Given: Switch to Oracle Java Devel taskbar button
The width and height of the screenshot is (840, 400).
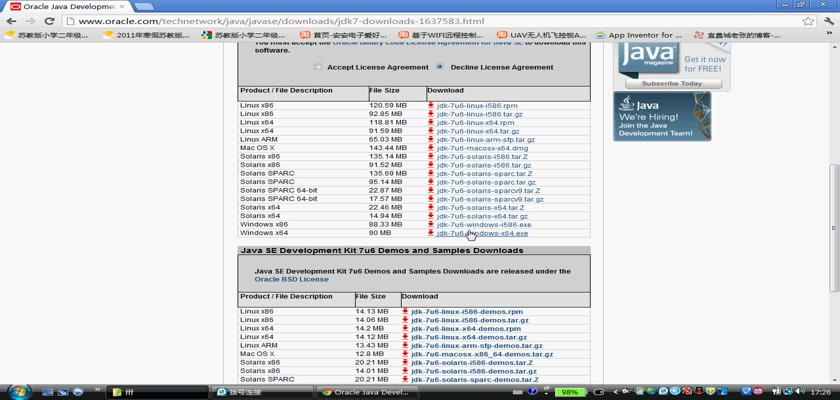Looking at the screenshot, I should (367, 393).
